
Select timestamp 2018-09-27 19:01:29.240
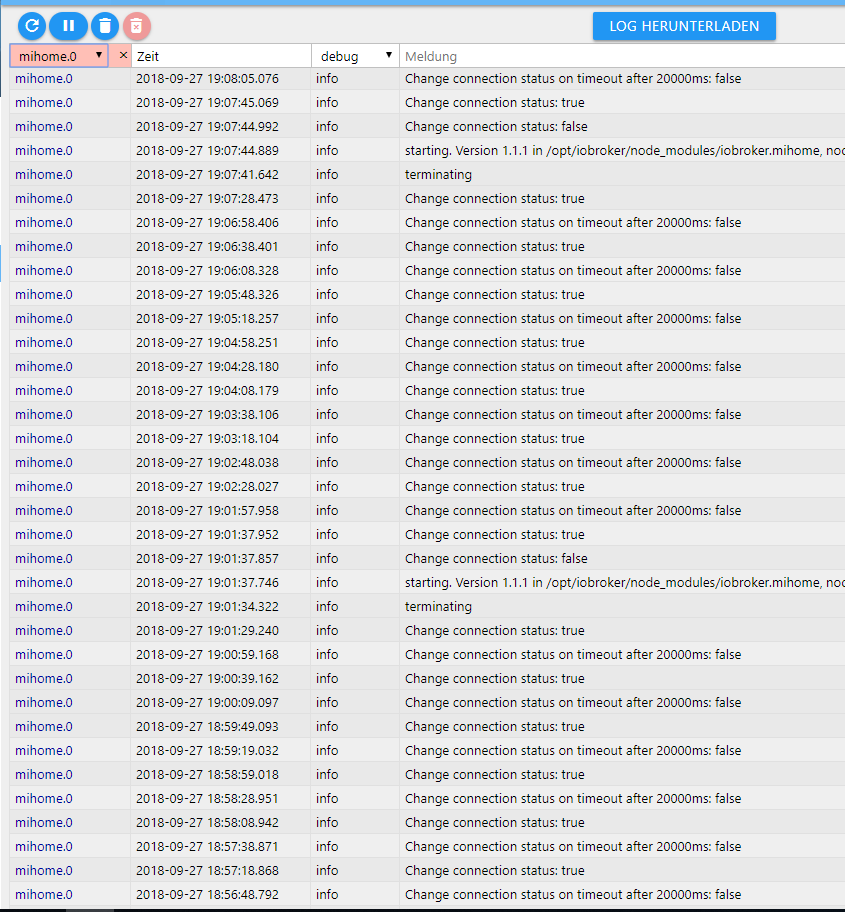click(x=207, y=630)
